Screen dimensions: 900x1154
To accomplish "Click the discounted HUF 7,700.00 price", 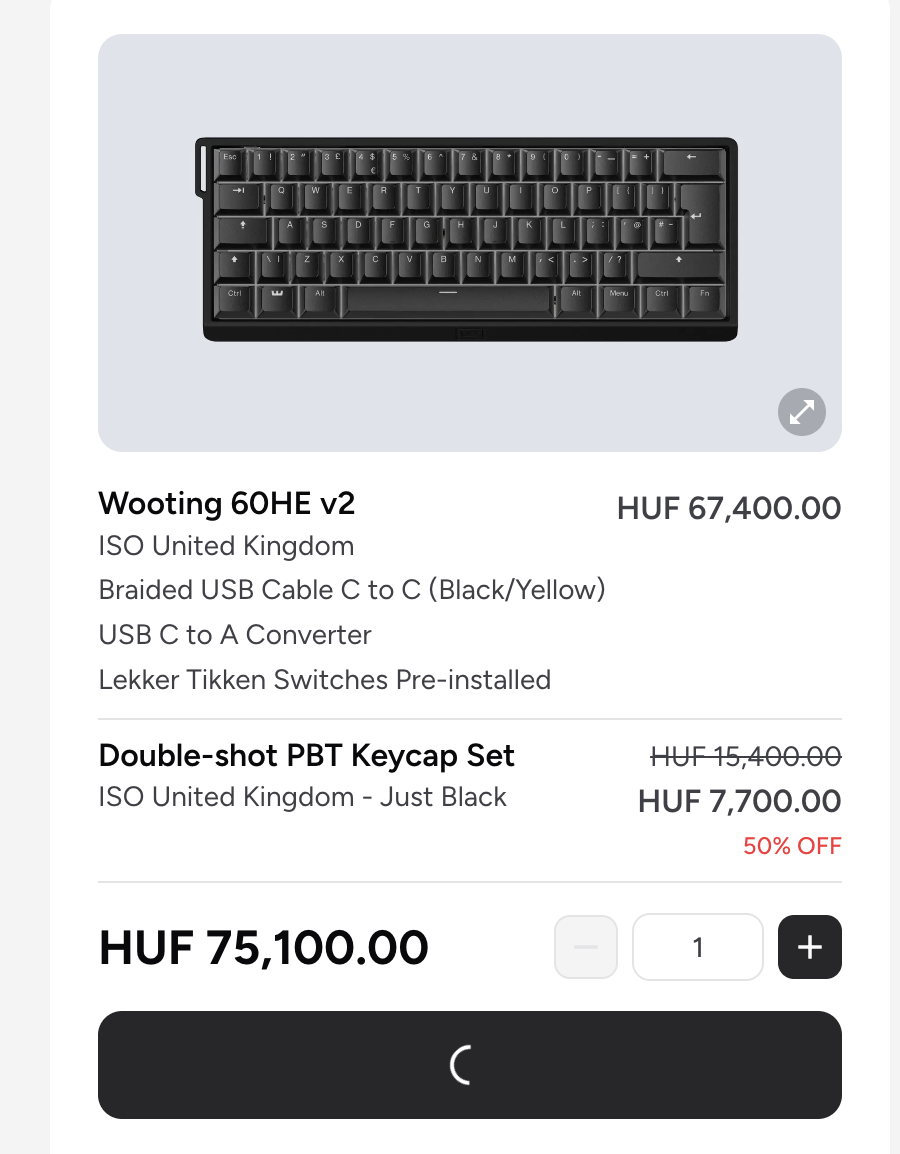I will pyautogui.click(x=739, y=801).
